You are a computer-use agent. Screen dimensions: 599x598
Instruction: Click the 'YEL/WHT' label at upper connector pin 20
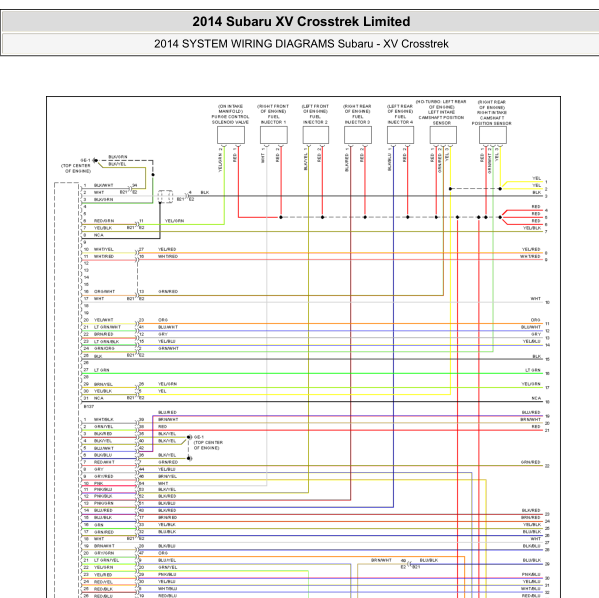pyautogui.click(x=104, y=320)
